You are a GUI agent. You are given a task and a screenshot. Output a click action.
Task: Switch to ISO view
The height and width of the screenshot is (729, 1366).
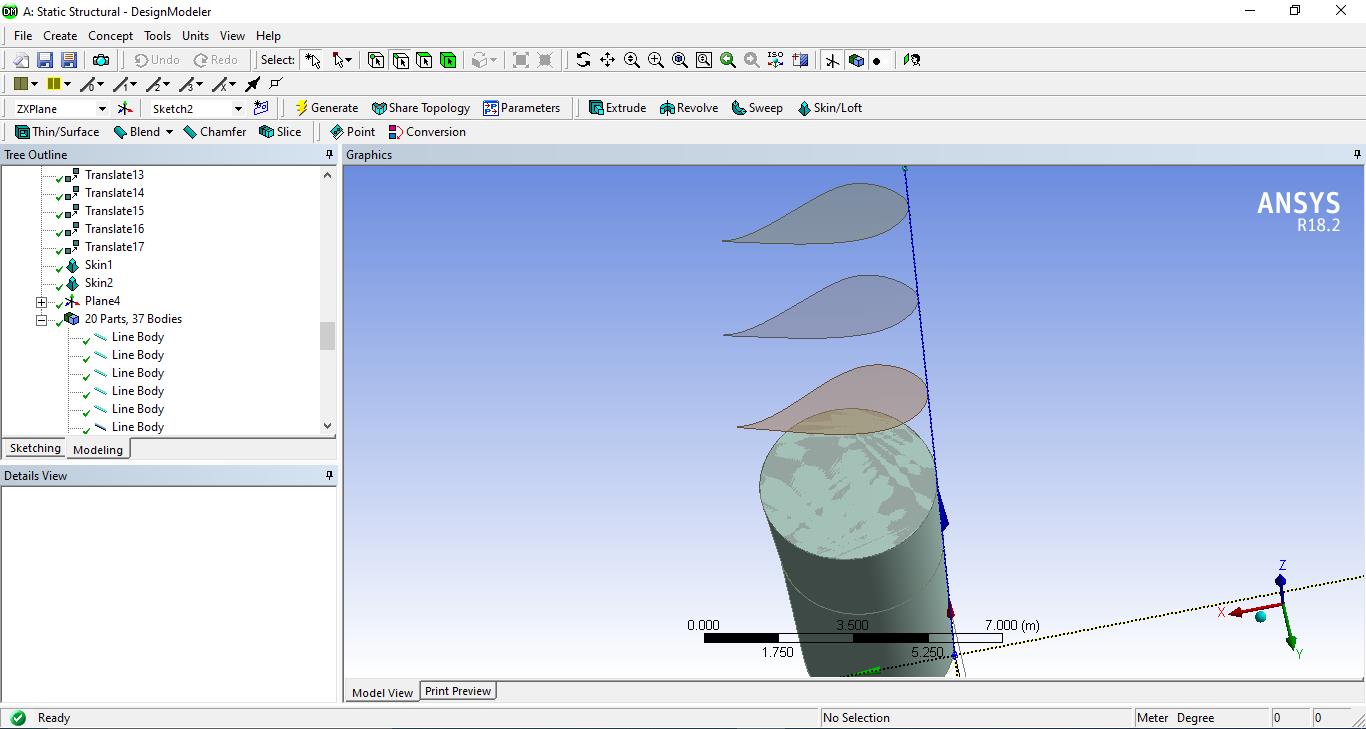776,60
